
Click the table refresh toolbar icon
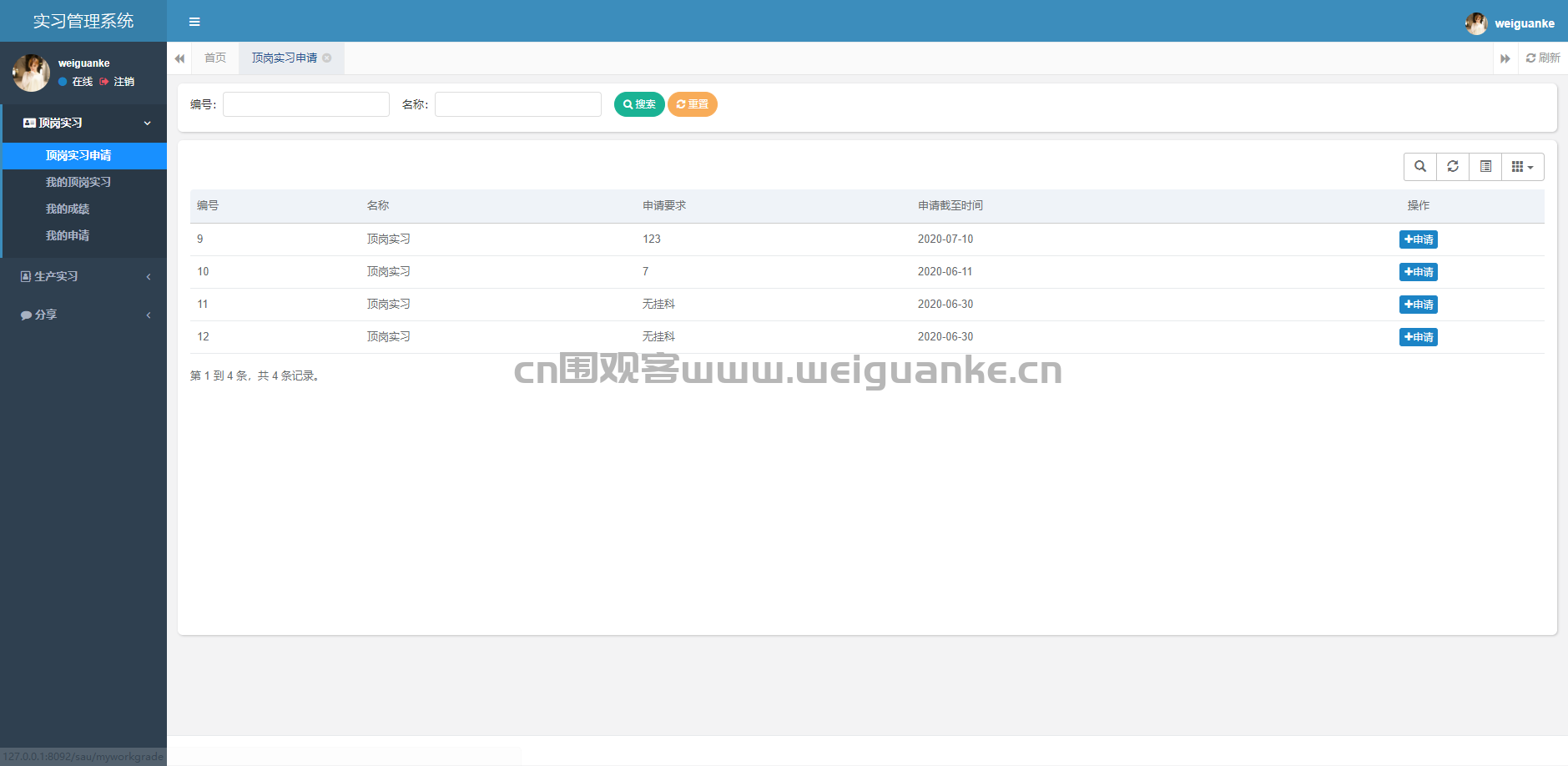(x=1453, y=167)
